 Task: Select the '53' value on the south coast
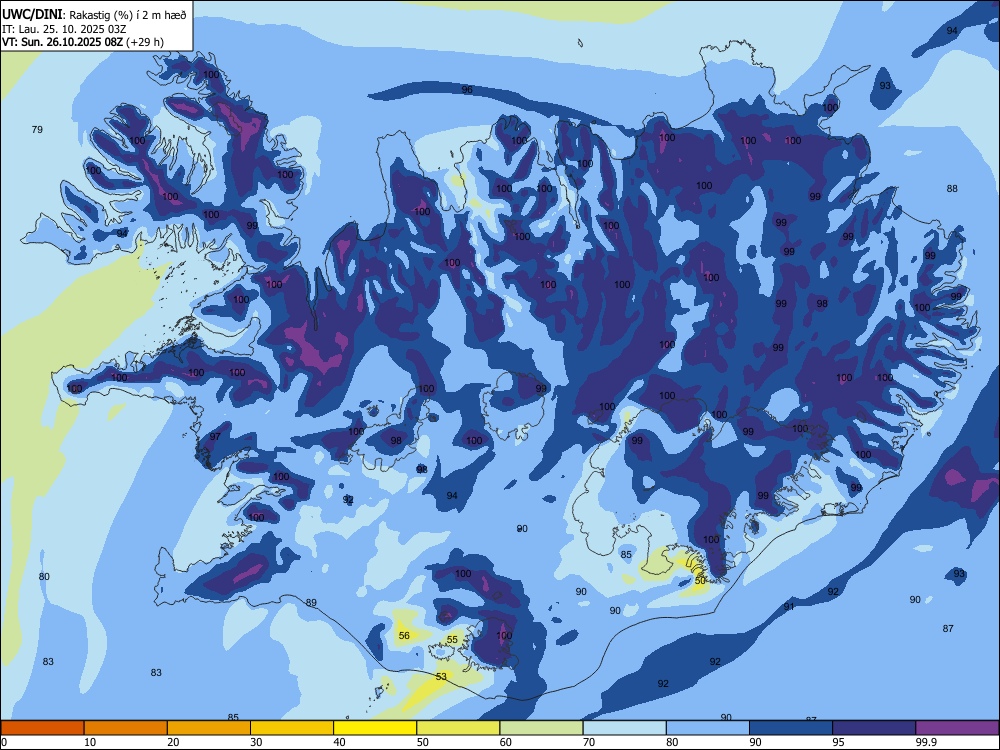click(441, 677)
